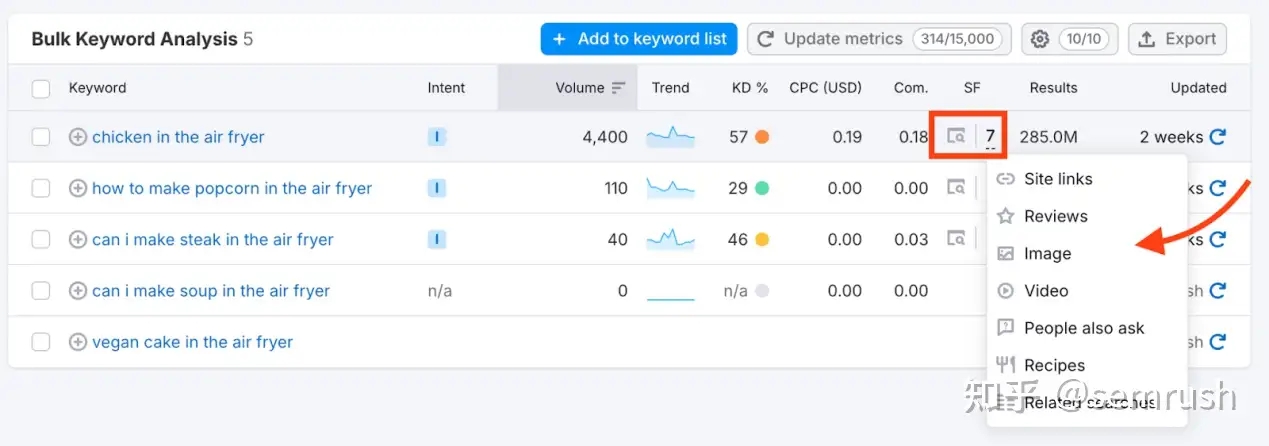Open 'how to make popcorn in the air fryer' keyword
This screenshot has width=1269, height=446.
(232, 188)
